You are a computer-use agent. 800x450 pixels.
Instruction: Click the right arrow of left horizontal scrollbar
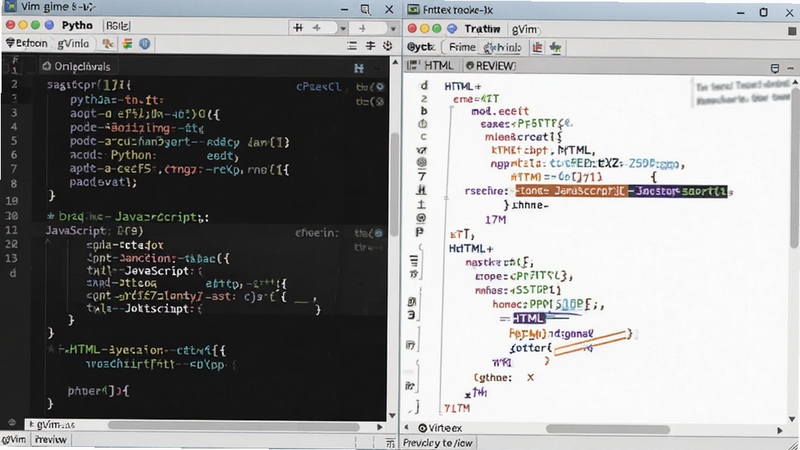point(380,427)
